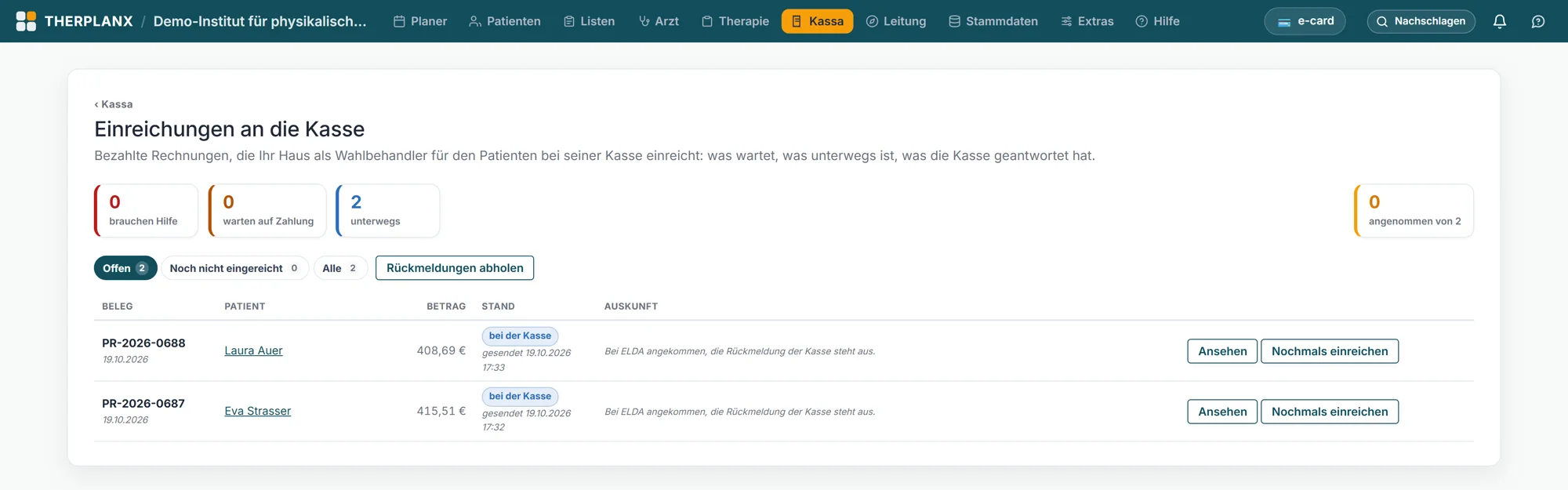Open the Nachschlagen search button
Screen dimensions: 1568x490
(1421, 21)
